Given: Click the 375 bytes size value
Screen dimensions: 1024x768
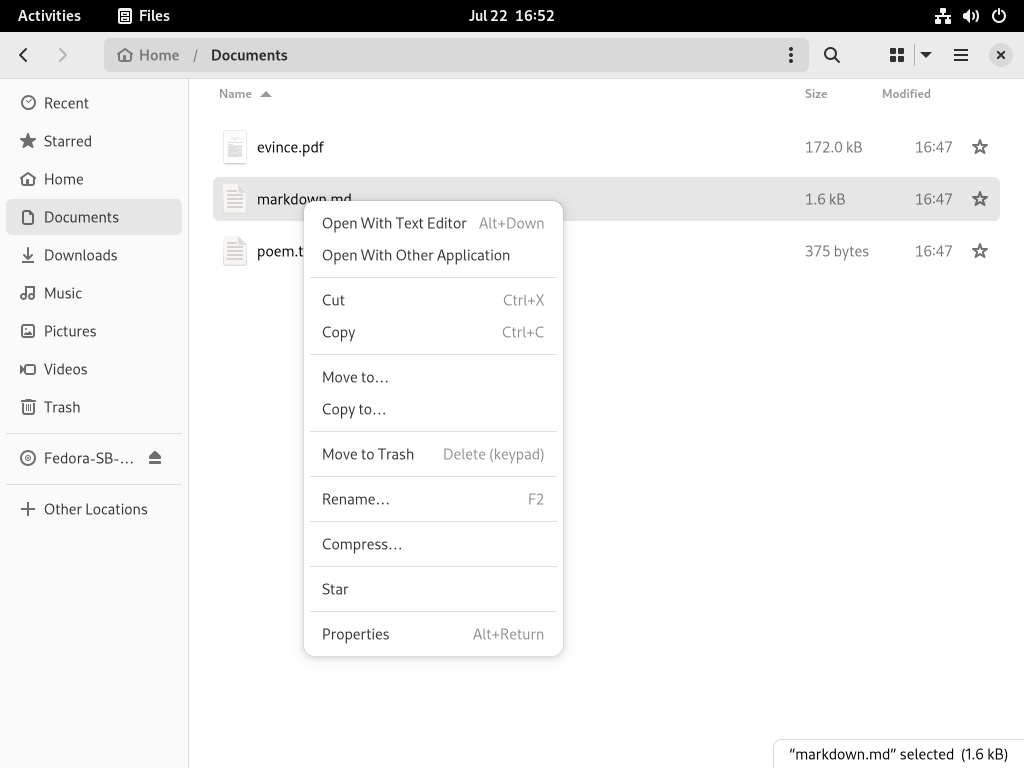Looking at the screenshot, I should tap(837, 251).
